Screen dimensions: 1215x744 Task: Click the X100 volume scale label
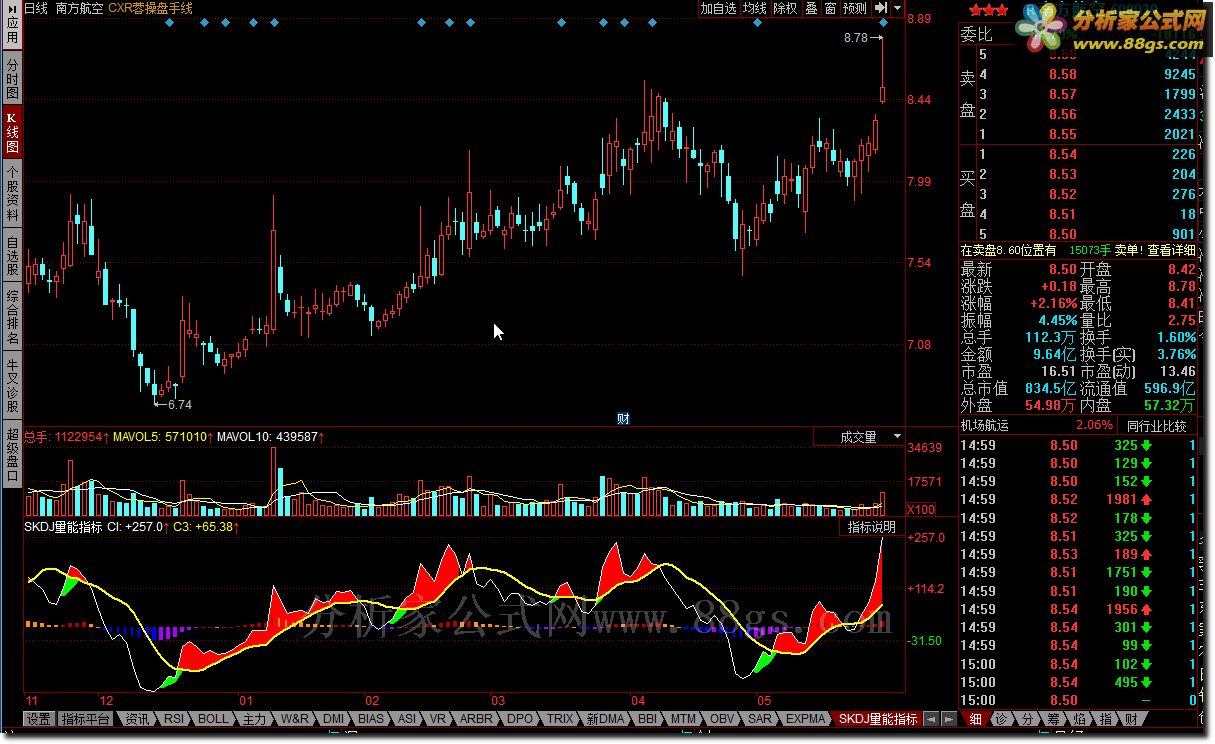(x=921, y=510)
